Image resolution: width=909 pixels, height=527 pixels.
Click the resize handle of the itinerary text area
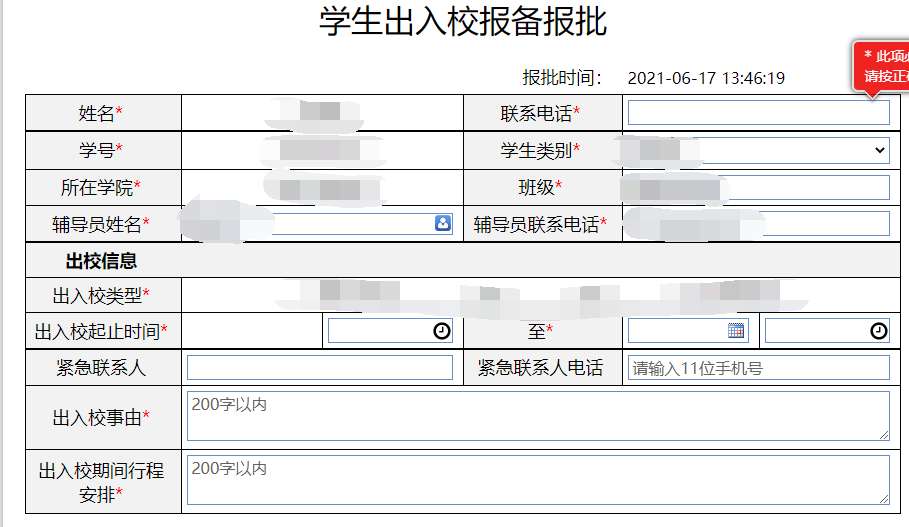[883, 499]
